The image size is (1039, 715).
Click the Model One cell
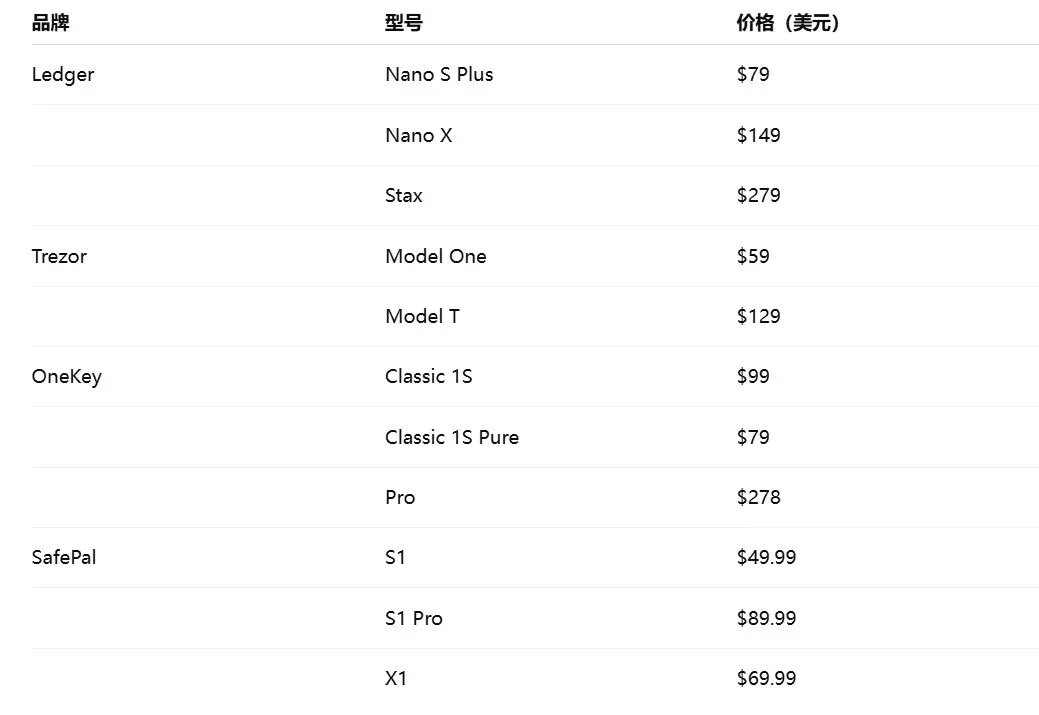pyautogui.click(x=435, y=256)
